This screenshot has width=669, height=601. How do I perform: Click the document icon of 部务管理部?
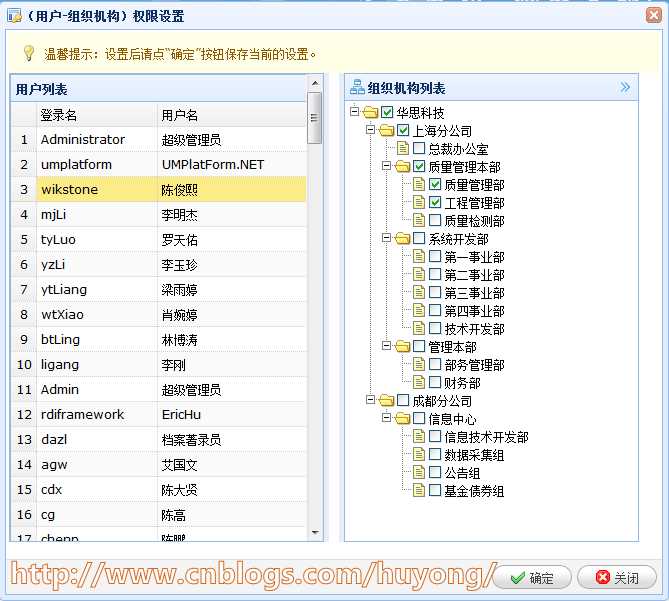click(x=419, y=364)
